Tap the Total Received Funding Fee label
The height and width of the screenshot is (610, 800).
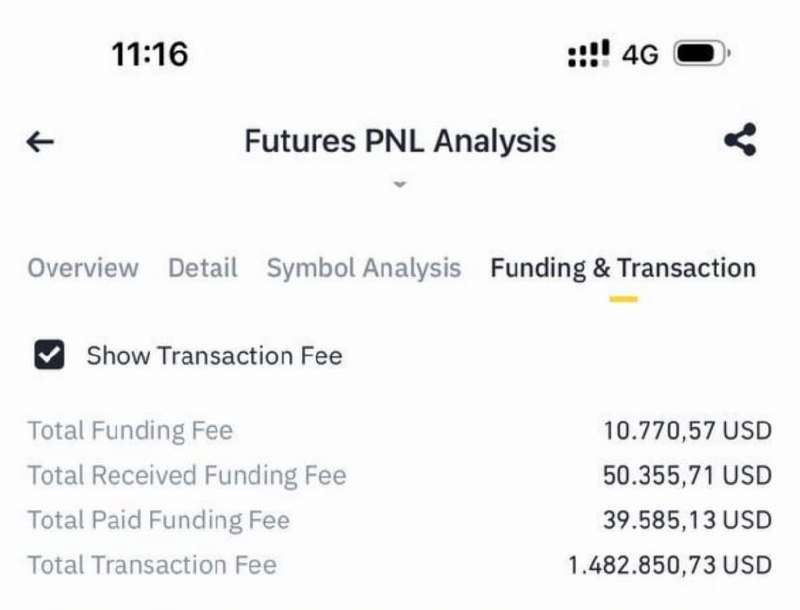(x=186, y=475)
